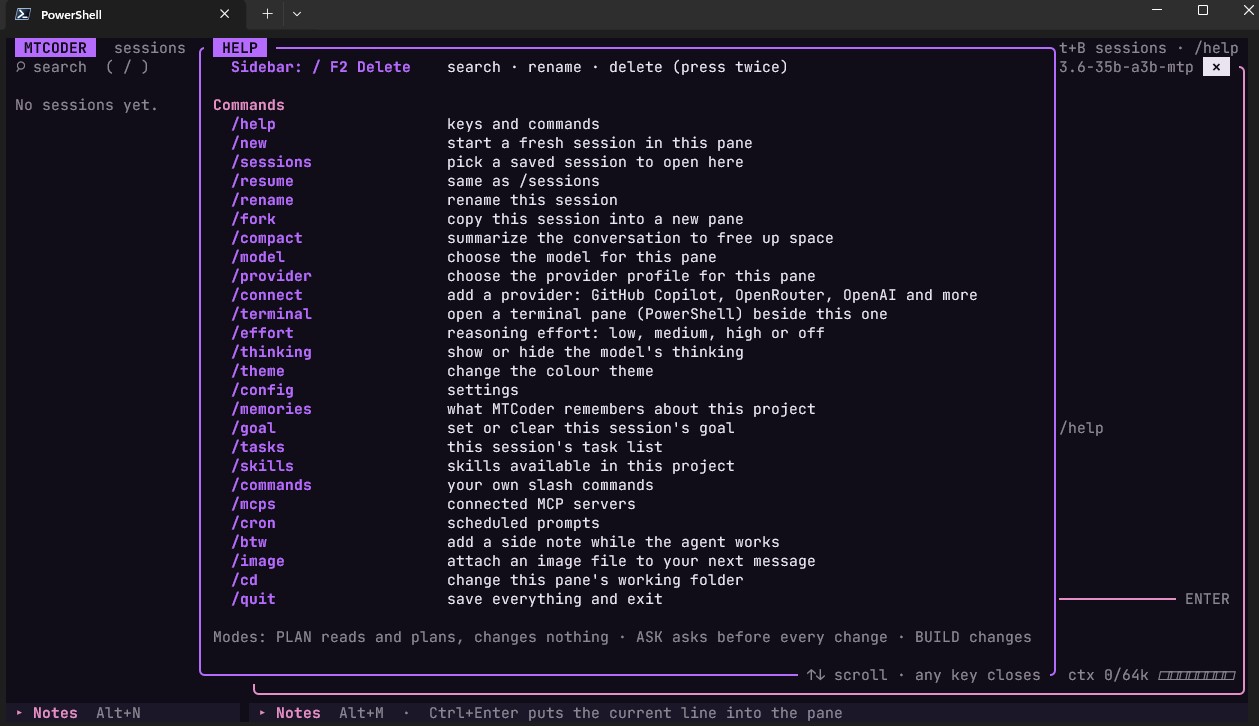Click the /resume command
Viewport: 1259px width, 726px height.
(262, 181)
